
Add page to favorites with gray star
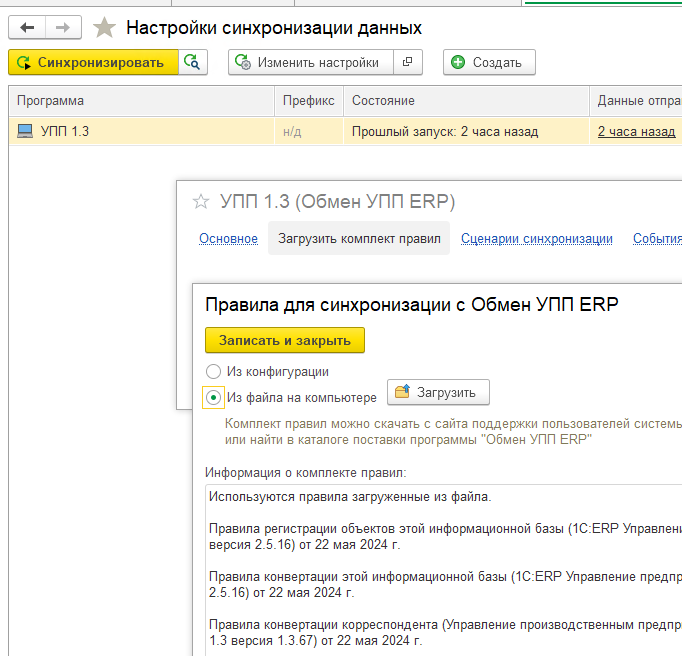coord(104,28)
